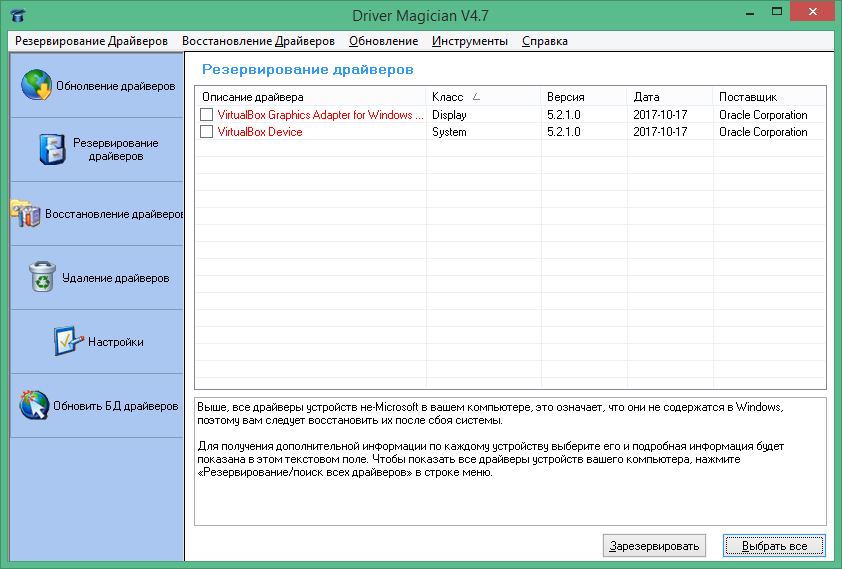Click the Обновить БД драйверов globe icon
842x569 pixels.
point(34,405)
